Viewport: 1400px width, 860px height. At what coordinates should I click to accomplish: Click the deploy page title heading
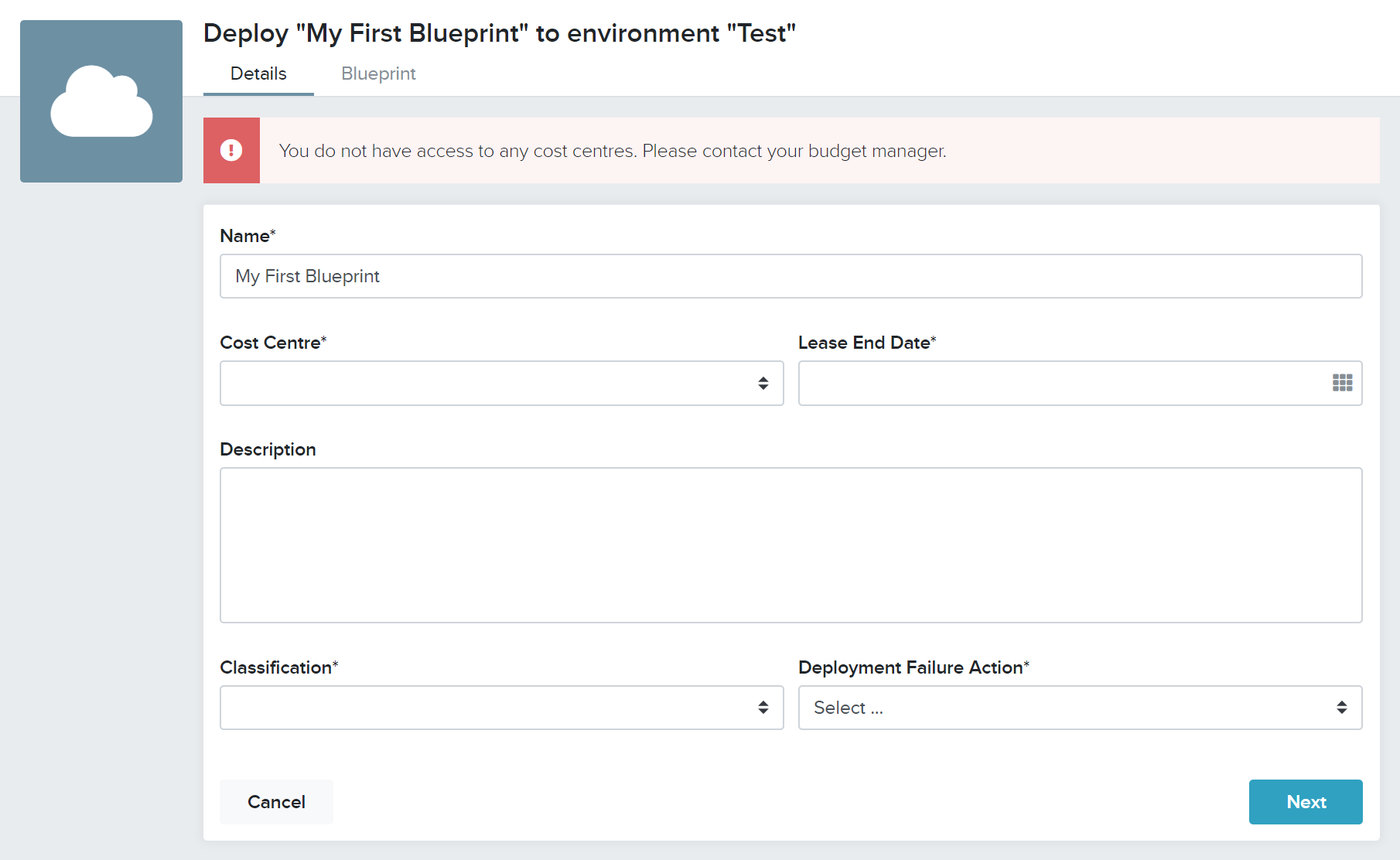pos(500,33)
